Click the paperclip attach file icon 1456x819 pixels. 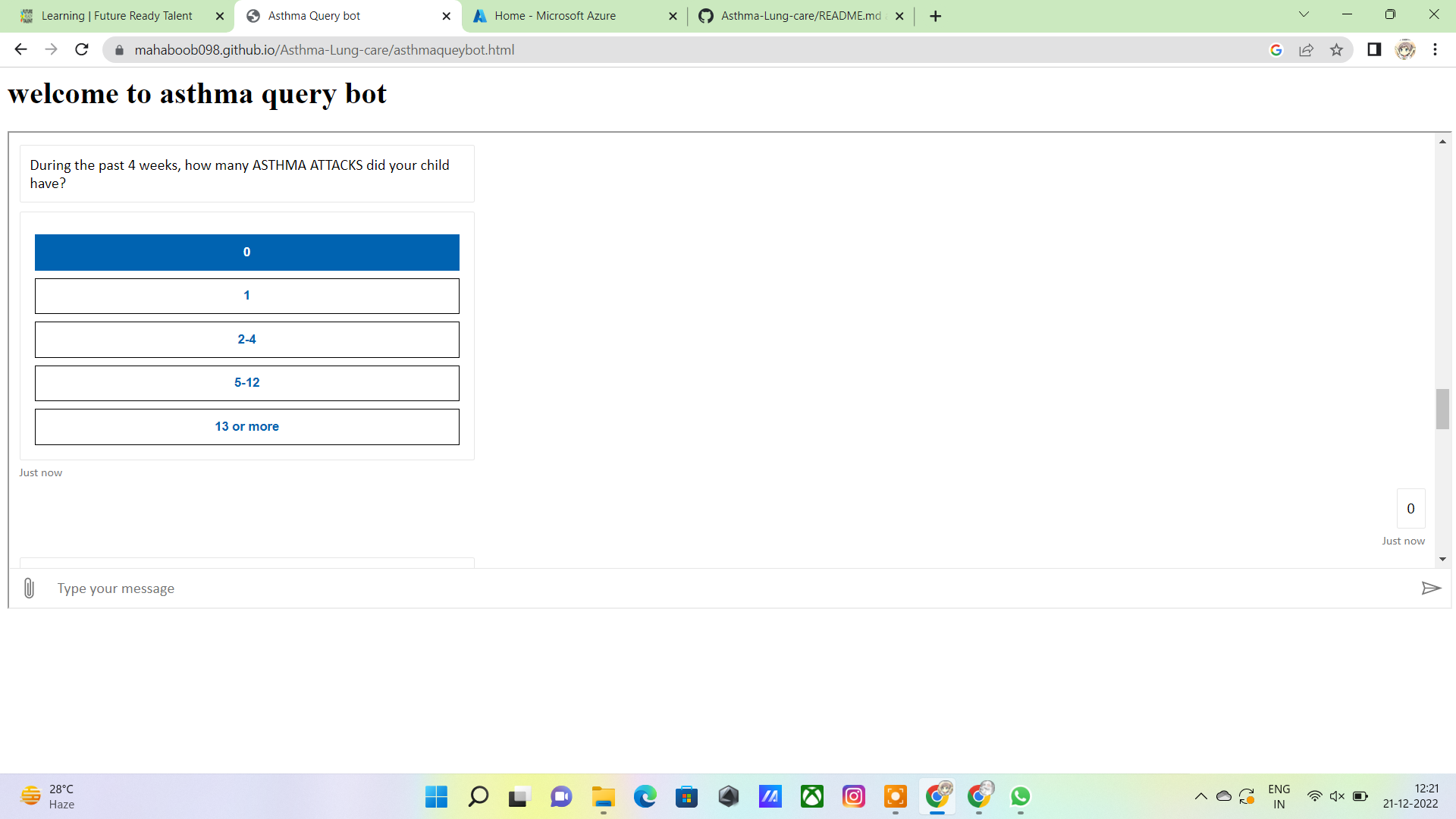(x=29, y=588)
